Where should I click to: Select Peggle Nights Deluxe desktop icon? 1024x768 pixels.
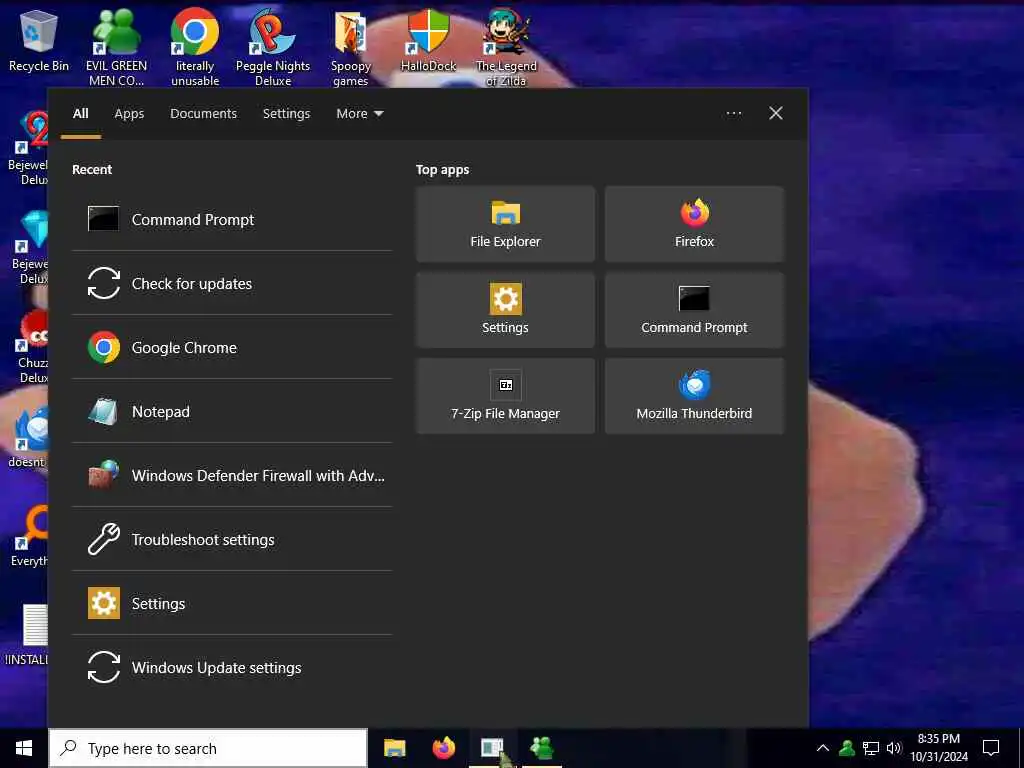[273, 47]
